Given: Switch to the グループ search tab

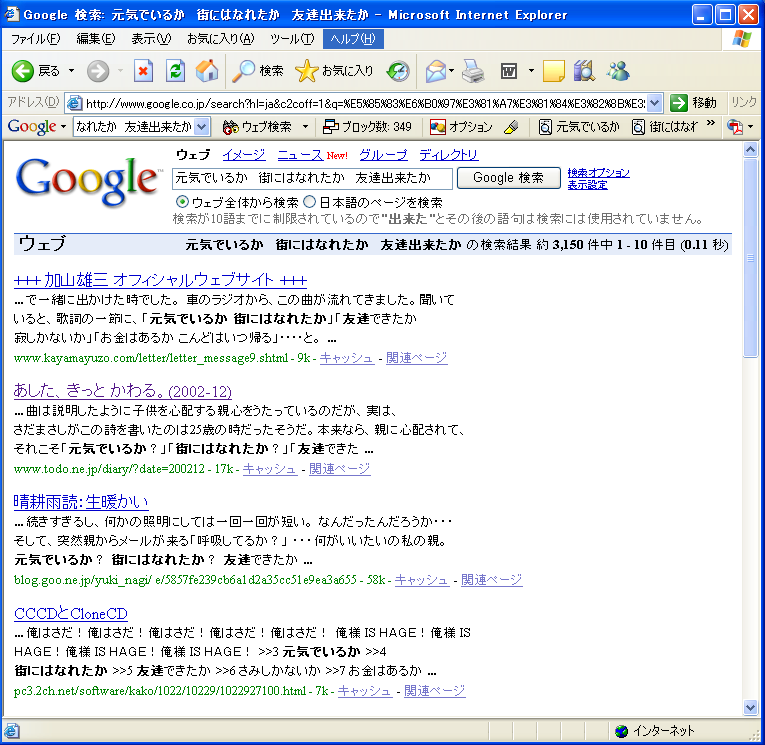Looking at the screenshot, I should (x=383, y=155).
